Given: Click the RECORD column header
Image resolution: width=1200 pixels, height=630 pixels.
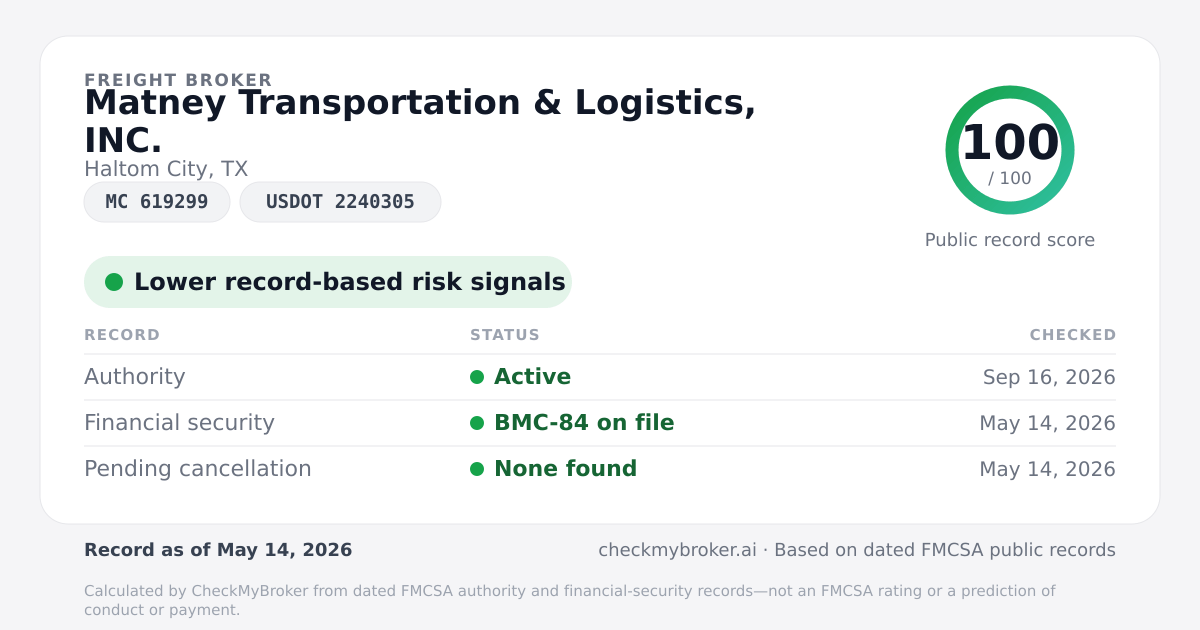Looking at the screenshot, I should pyautogui.click(x=122, y=335).
